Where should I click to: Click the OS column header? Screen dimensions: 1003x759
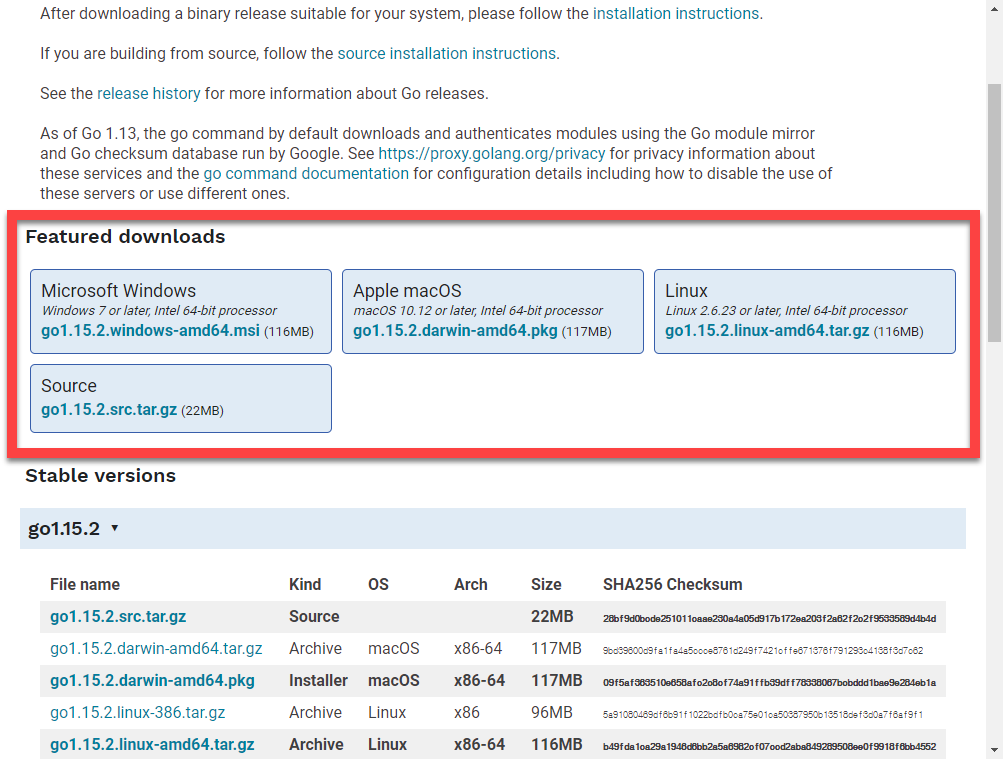point(378,584)
